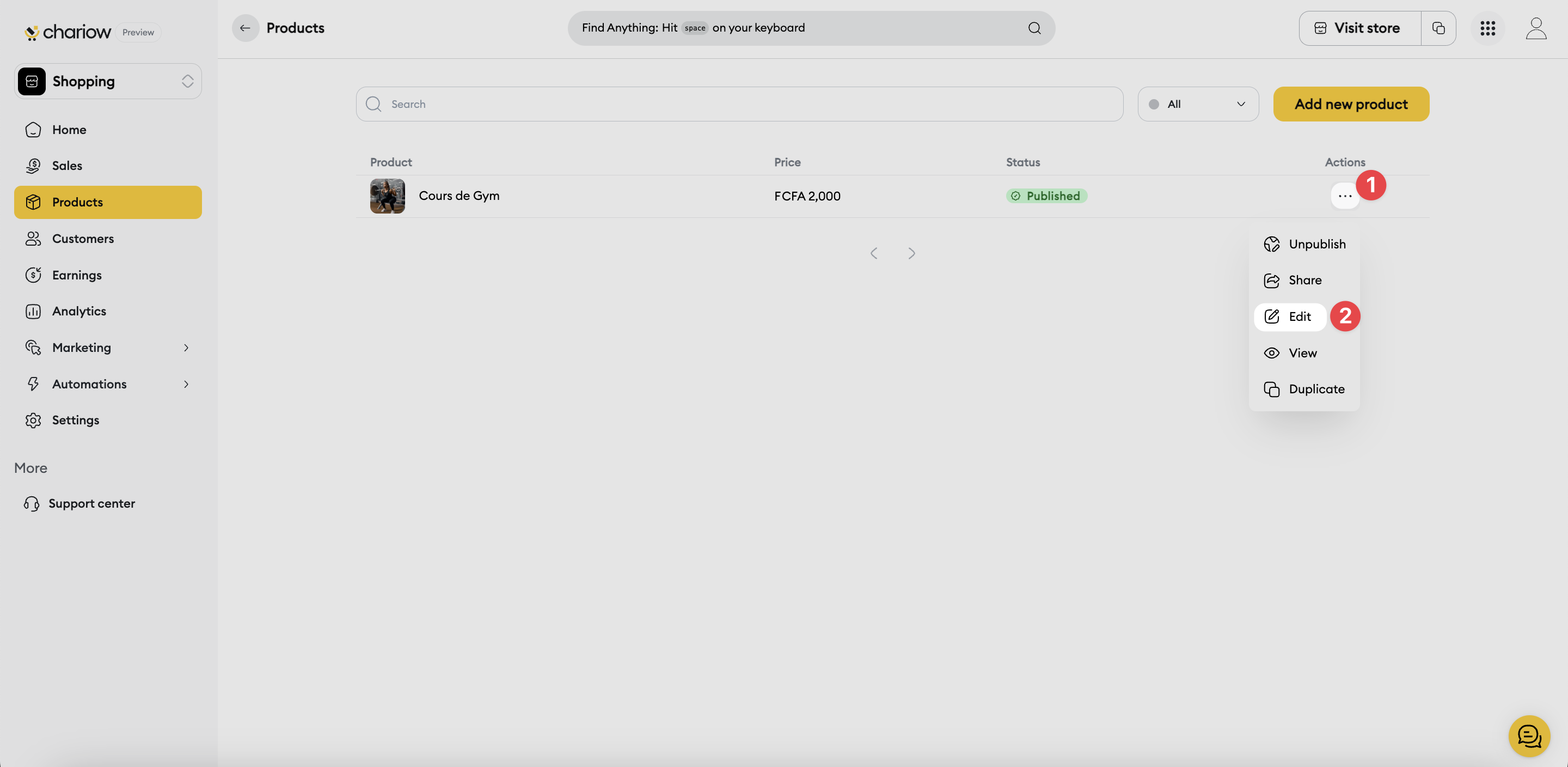
Task: Click Add new product button
Action: tap(1351, 104)
